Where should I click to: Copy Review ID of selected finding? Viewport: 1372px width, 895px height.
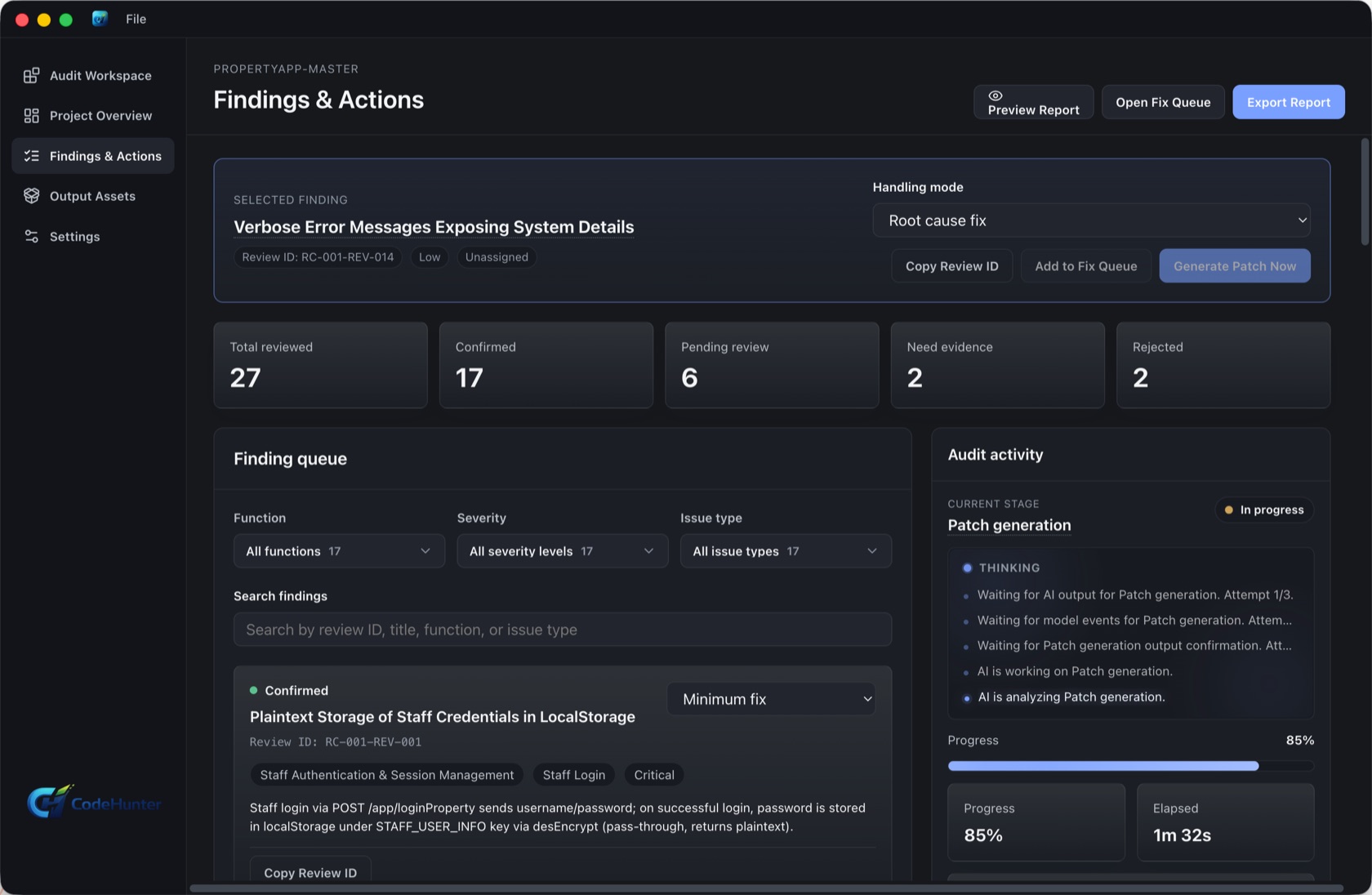click(x=951, y=266)
